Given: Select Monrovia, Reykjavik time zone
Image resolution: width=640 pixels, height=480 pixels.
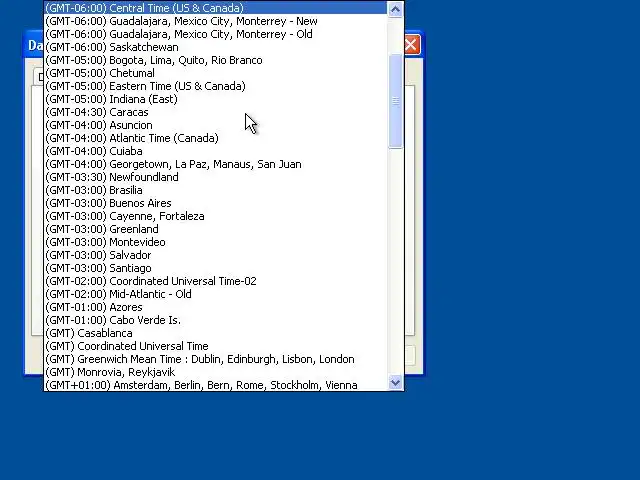Looking at the screenshot, I should pos(216,372).
